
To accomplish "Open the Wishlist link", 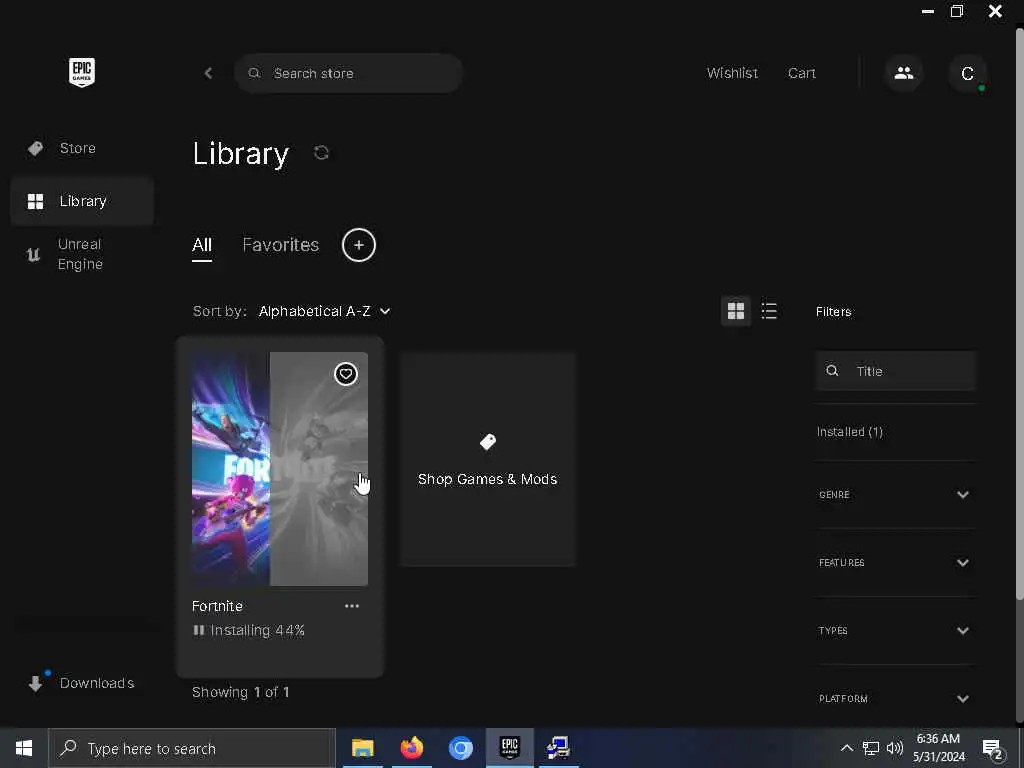I will [732, 73].
